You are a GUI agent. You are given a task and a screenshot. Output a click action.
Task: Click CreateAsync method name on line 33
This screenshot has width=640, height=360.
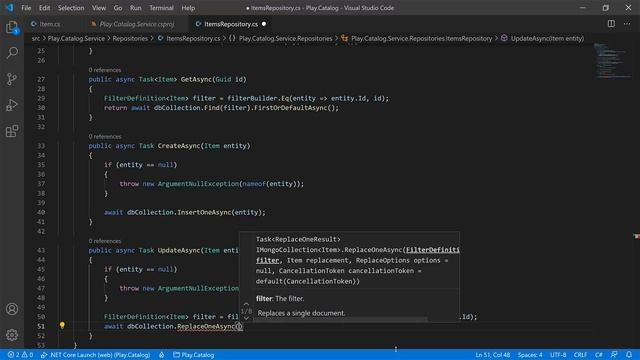tap(179, 146)
